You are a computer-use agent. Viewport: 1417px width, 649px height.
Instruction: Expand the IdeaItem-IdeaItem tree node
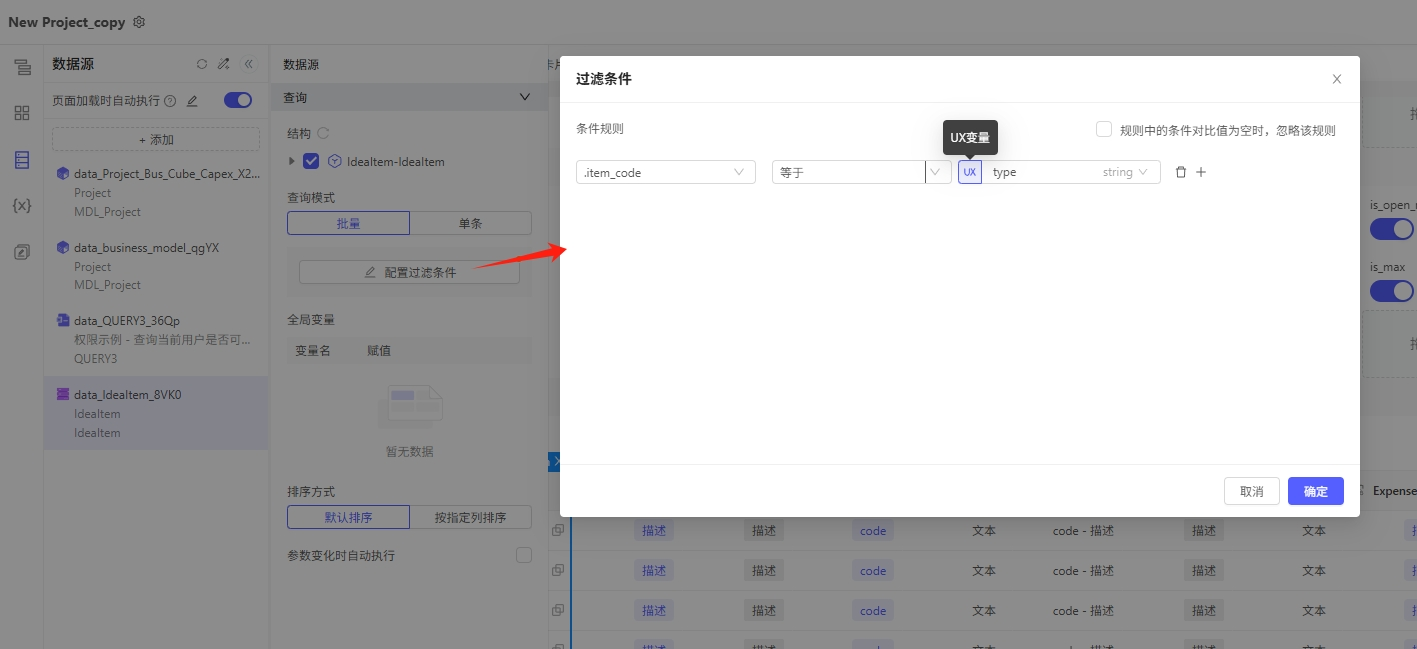point(292,161)
